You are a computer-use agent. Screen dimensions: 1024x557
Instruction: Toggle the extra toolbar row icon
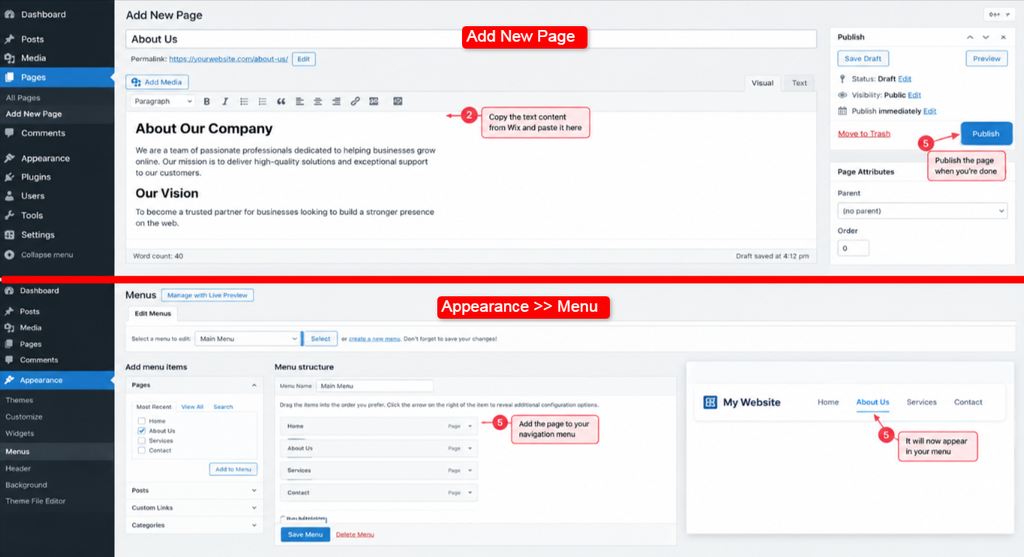coord(397,101)
